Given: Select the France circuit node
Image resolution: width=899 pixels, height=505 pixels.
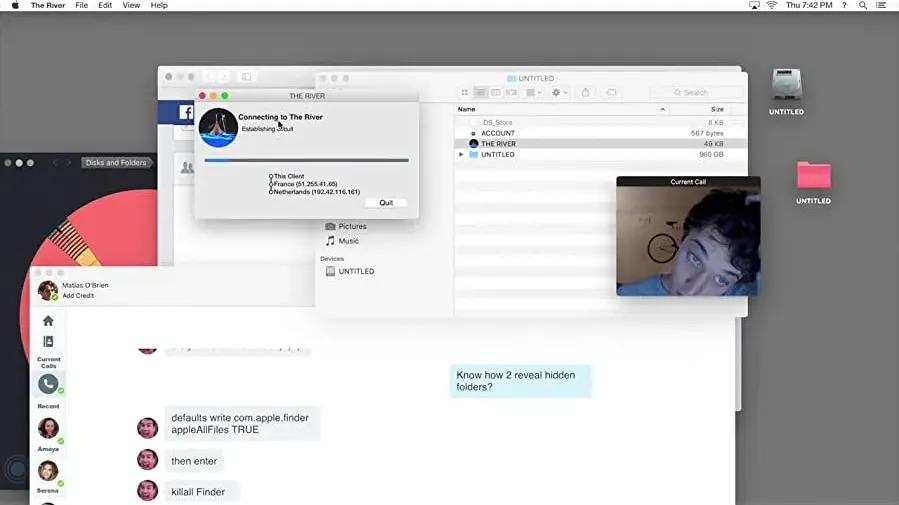Looking at the screenshot, I should point(303,184).
